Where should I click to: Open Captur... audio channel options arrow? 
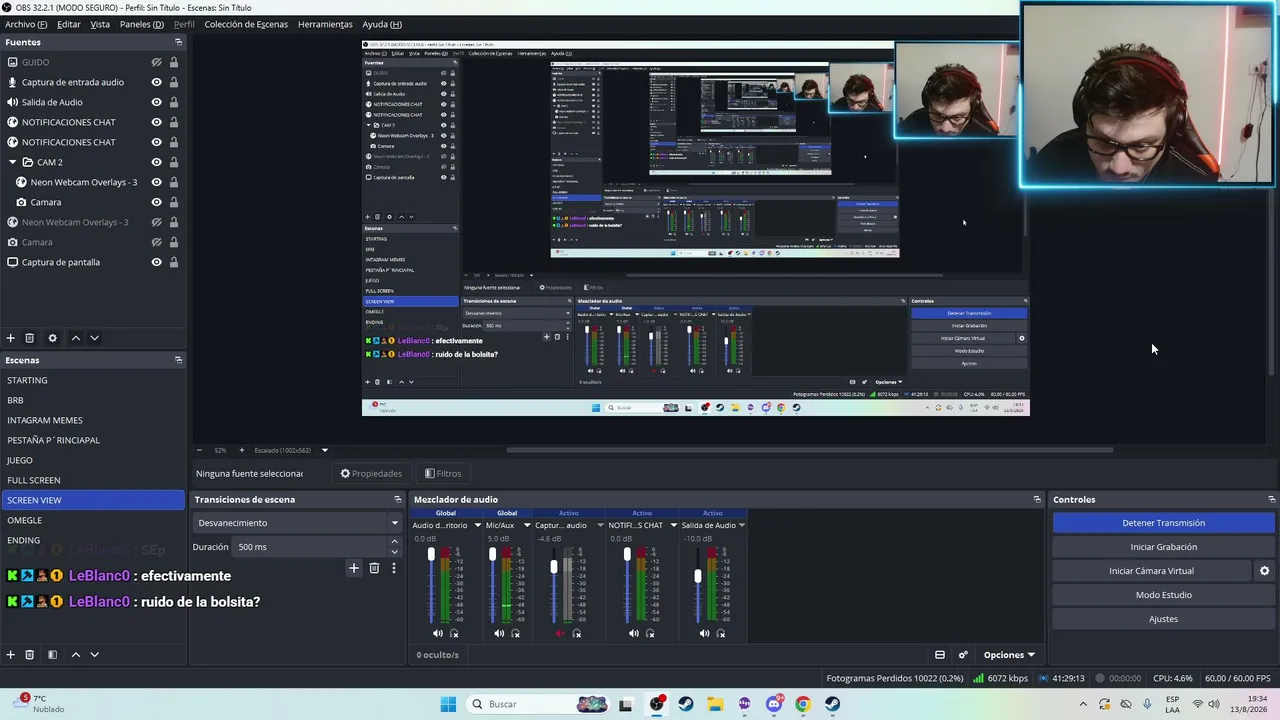(600, 525)
